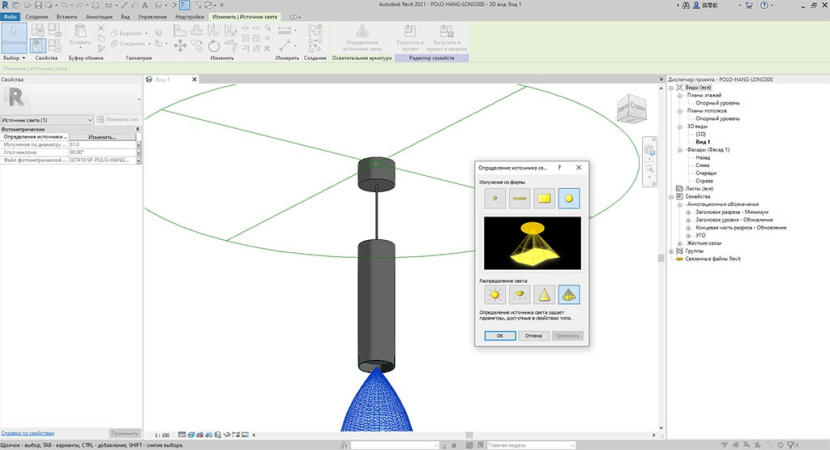Choose spot light distribution cone icon
This screenshot has height=450, width=830.
(544, 295)
